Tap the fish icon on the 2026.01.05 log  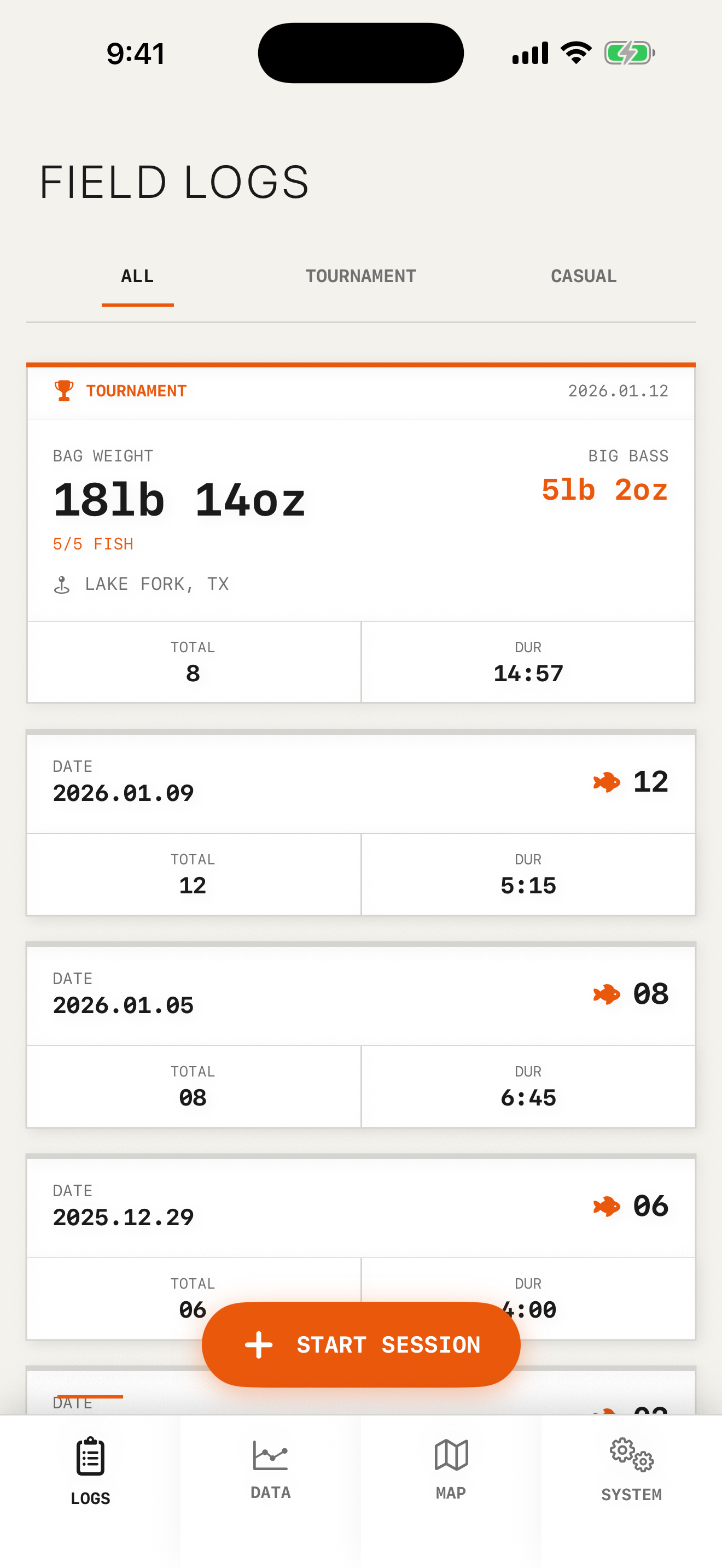pos(607,994)
